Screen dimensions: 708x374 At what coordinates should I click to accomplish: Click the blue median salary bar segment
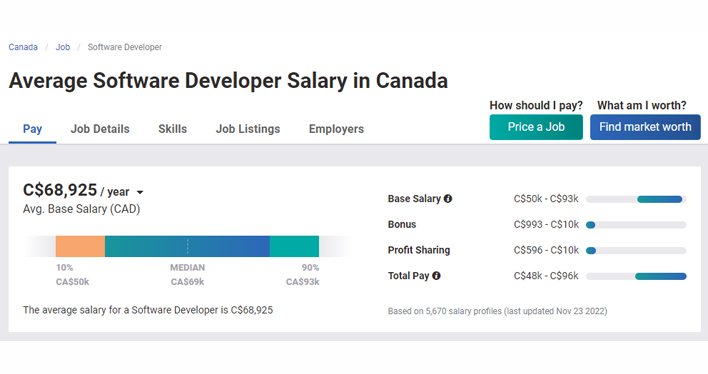(x=187, y=246)
